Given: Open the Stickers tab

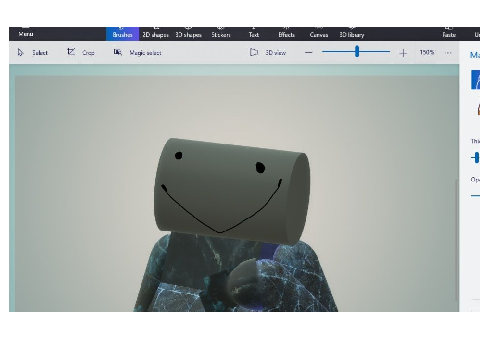Looking at the screenshot, I should tap(221, 34).
